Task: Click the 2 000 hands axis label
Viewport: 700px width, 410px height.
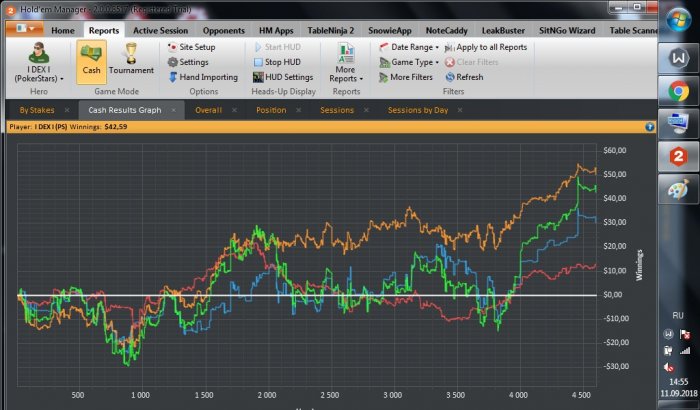Action: tap(267, 395)
